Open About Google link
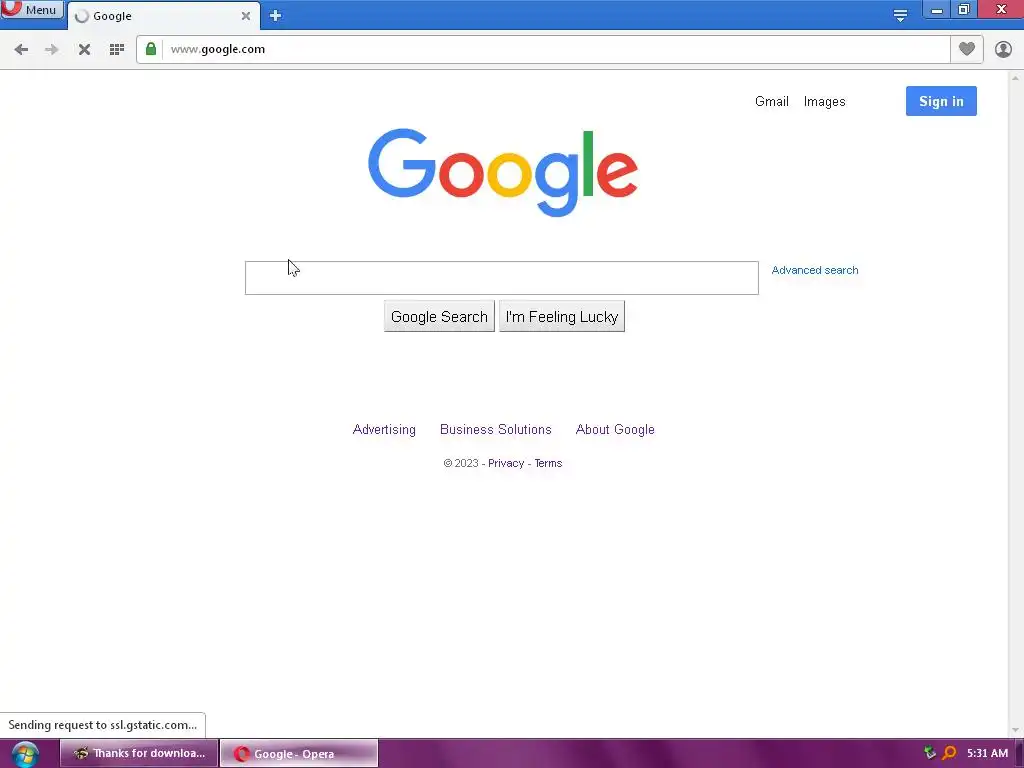The width and height of the screenshot is (1024, 768). pos(615,430)
